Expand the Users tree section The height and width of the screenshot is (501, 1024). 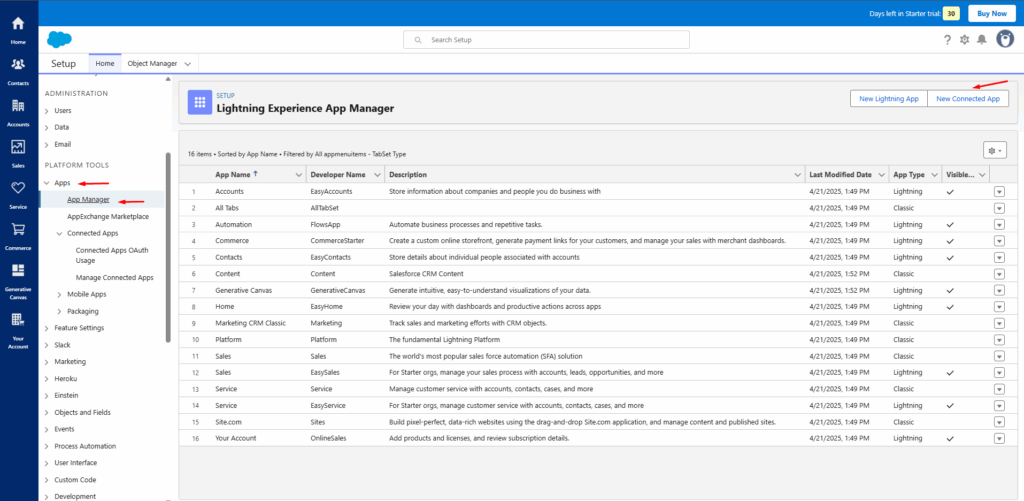46,111
